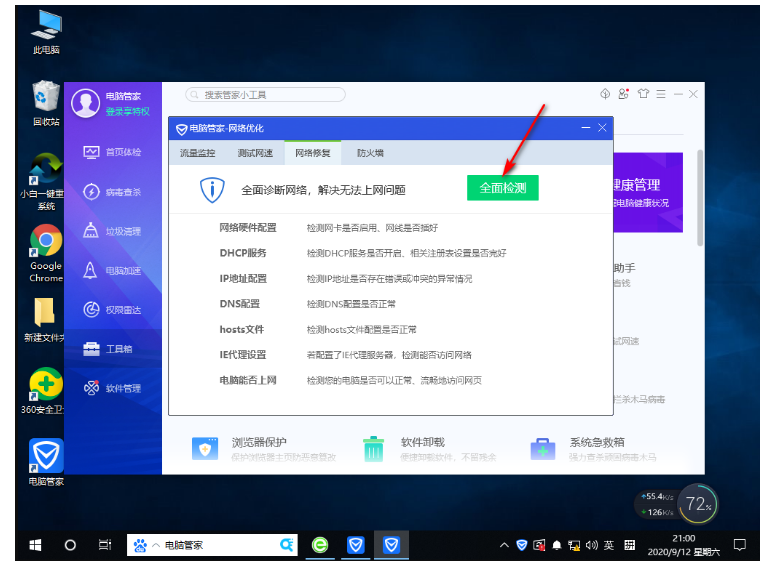Click the 英 input method indicator
Screen dimensions: 779x570
609,545
